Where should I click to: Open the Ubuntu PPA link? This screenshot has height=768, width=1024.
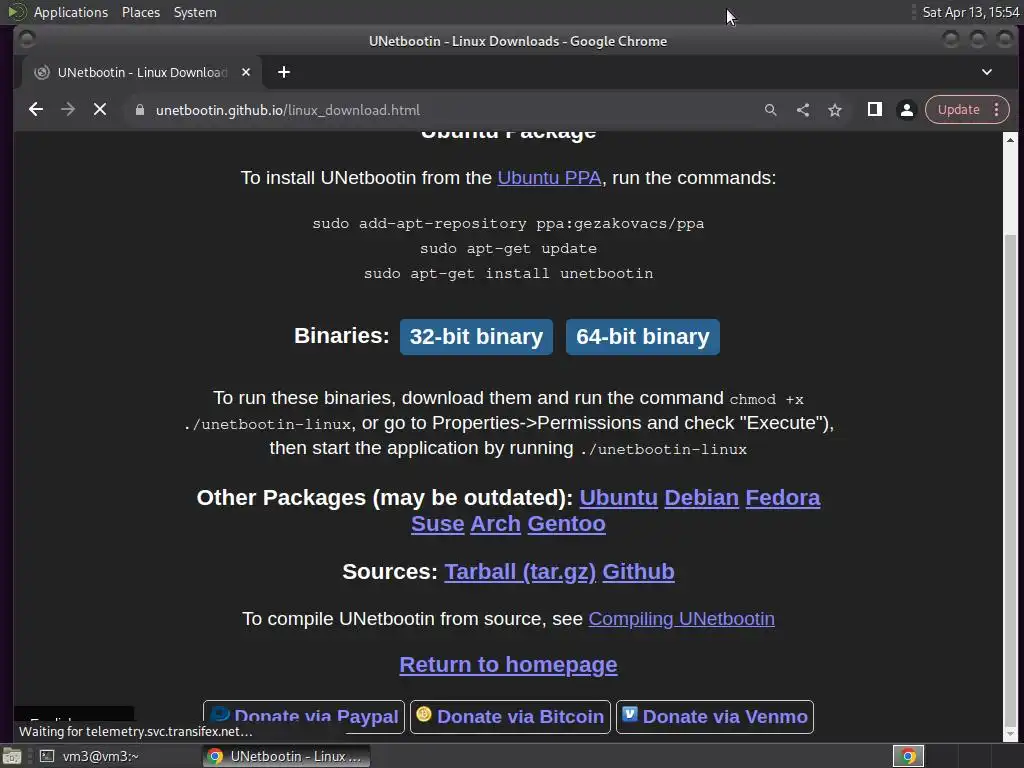pos(549,178)
